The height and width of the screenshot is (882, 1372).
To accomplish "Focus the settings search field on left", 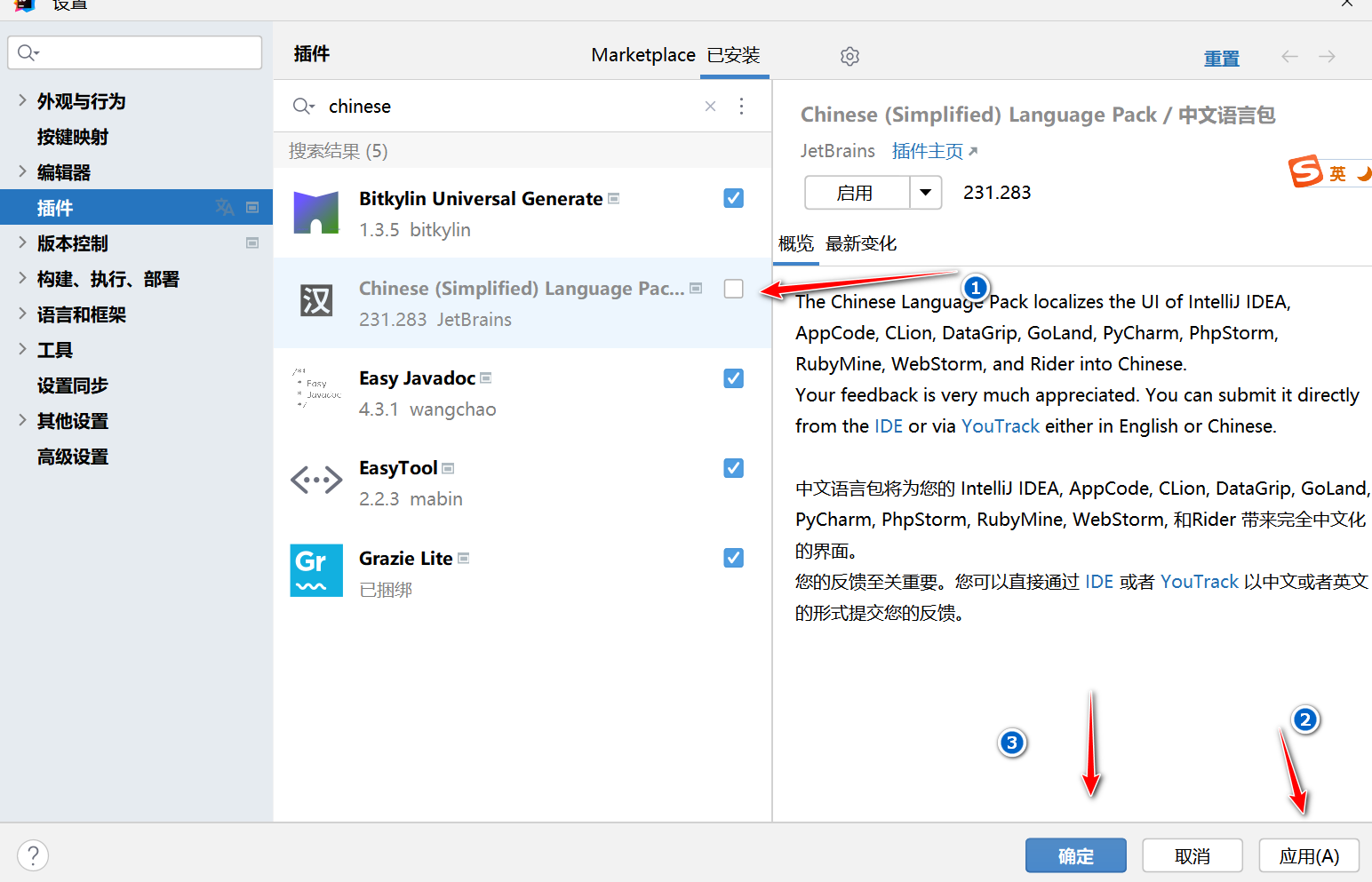I will pos(134,52).
